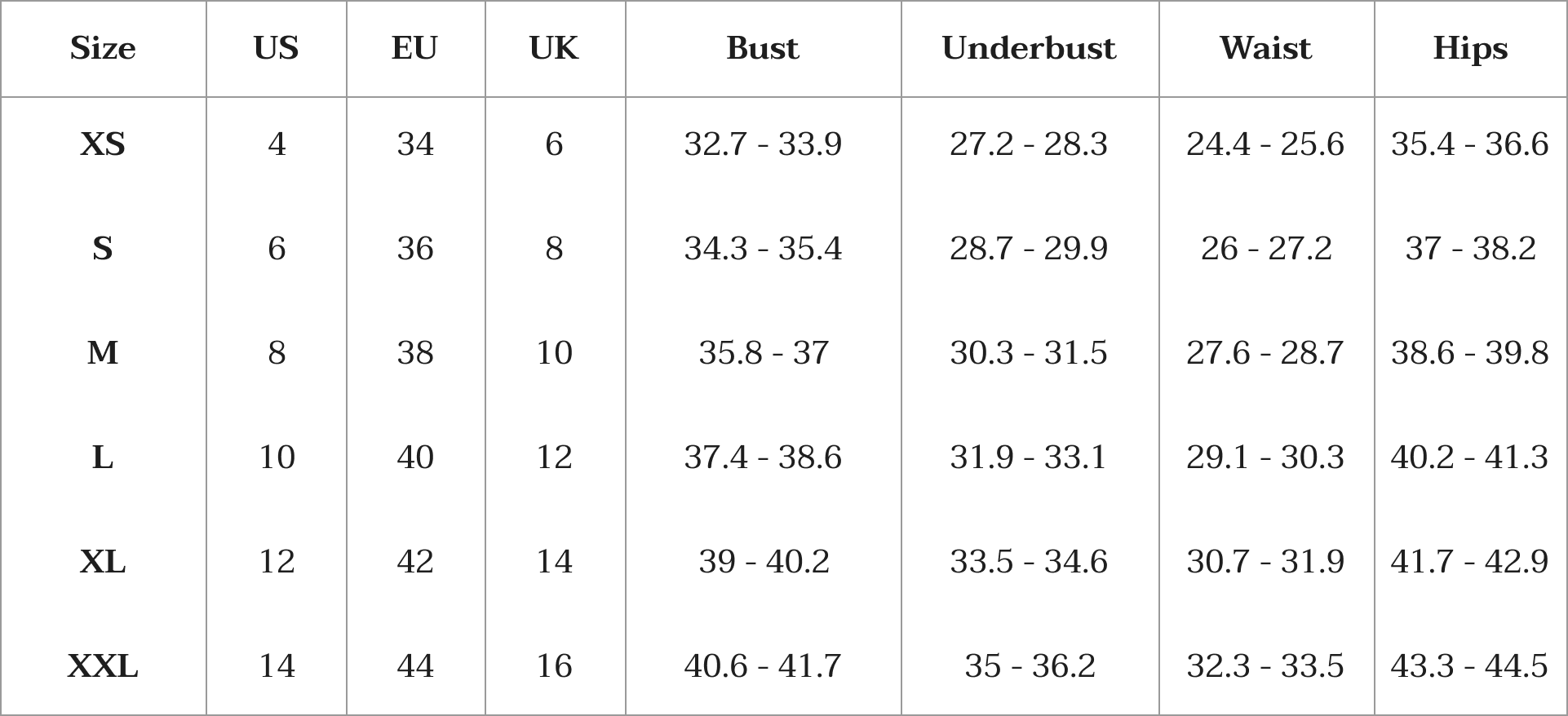
Task: Select the M size label
Action: point(103,353)
